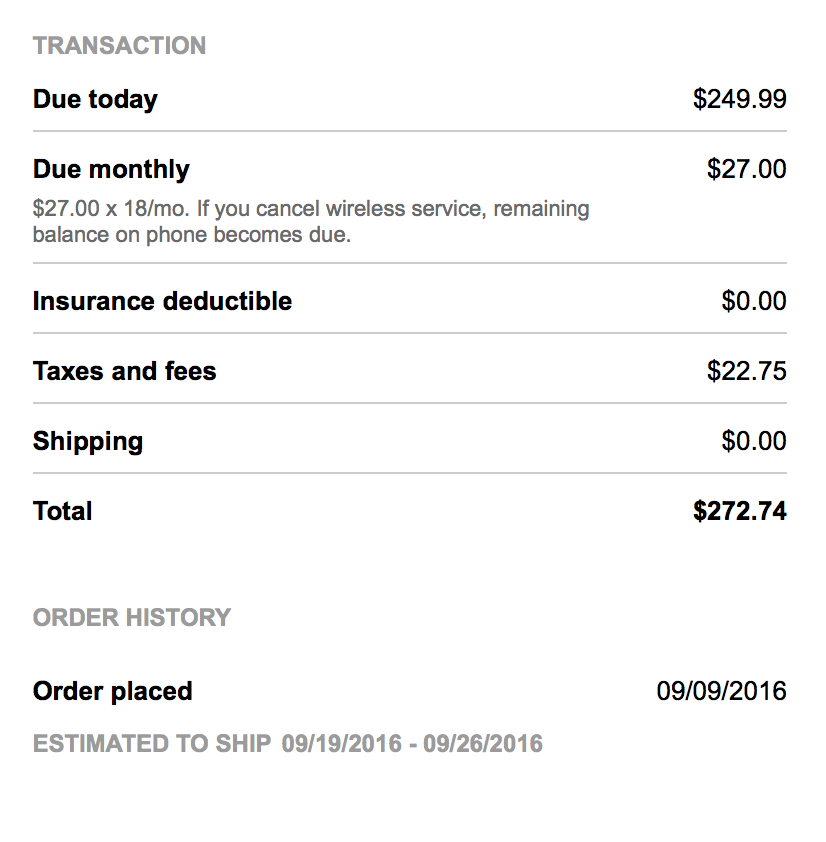The image size is (826, 842).
Task: Click the TRANSACTION section heading
Action: tap(119, 45)
